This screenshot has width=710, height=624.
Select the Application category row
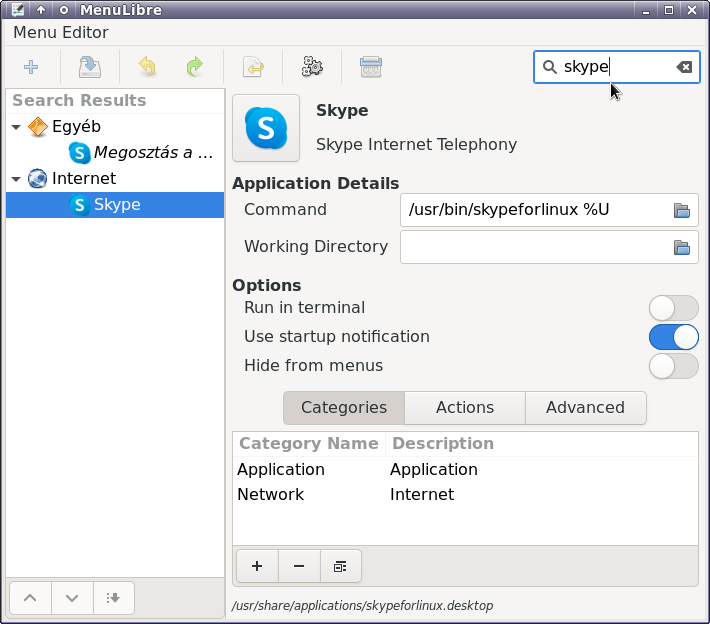(x=465, y=470)
